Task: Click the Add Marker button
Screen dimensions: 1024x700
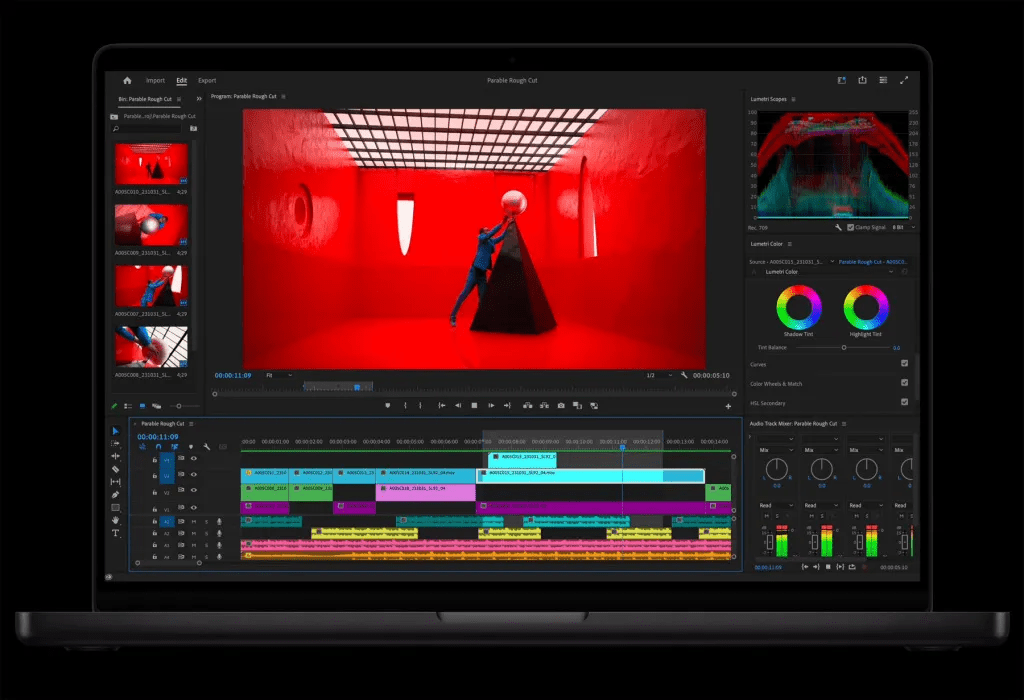Action: pyautogui.click(x=387, y=406)
